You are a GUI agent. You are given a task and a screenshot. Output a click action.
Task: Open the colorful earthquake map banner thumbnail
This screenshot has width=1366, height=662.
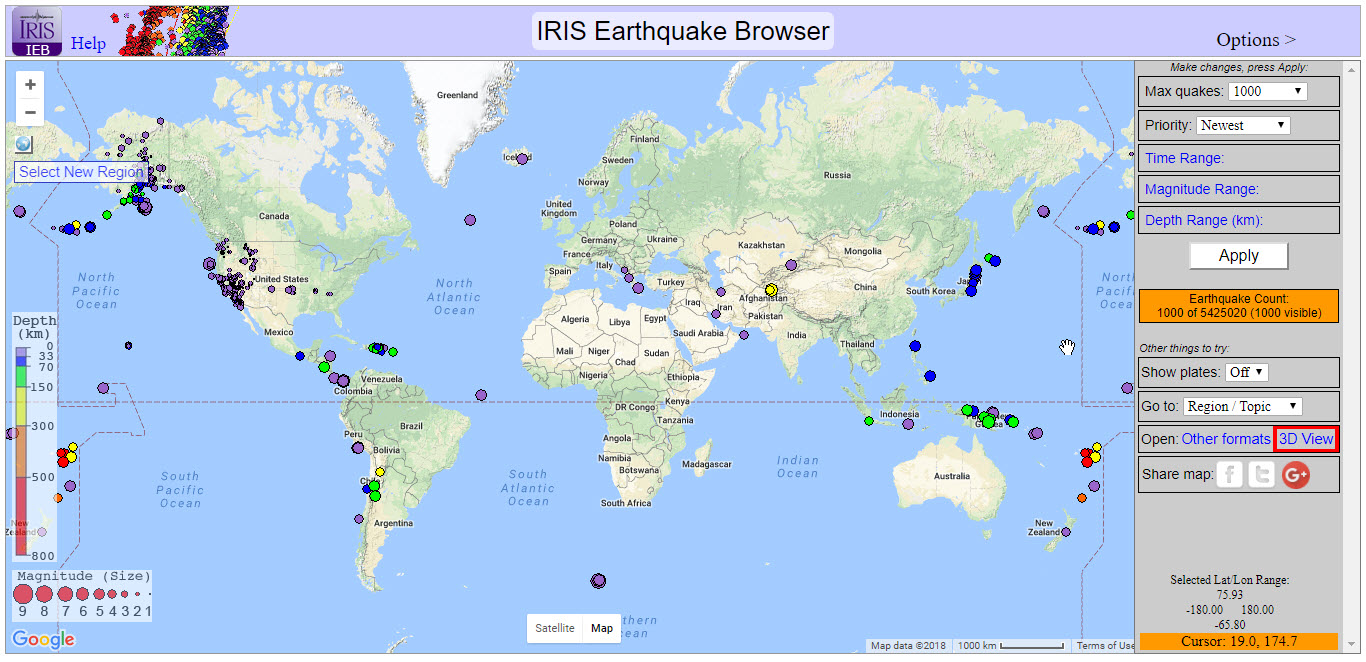point(178,31)
